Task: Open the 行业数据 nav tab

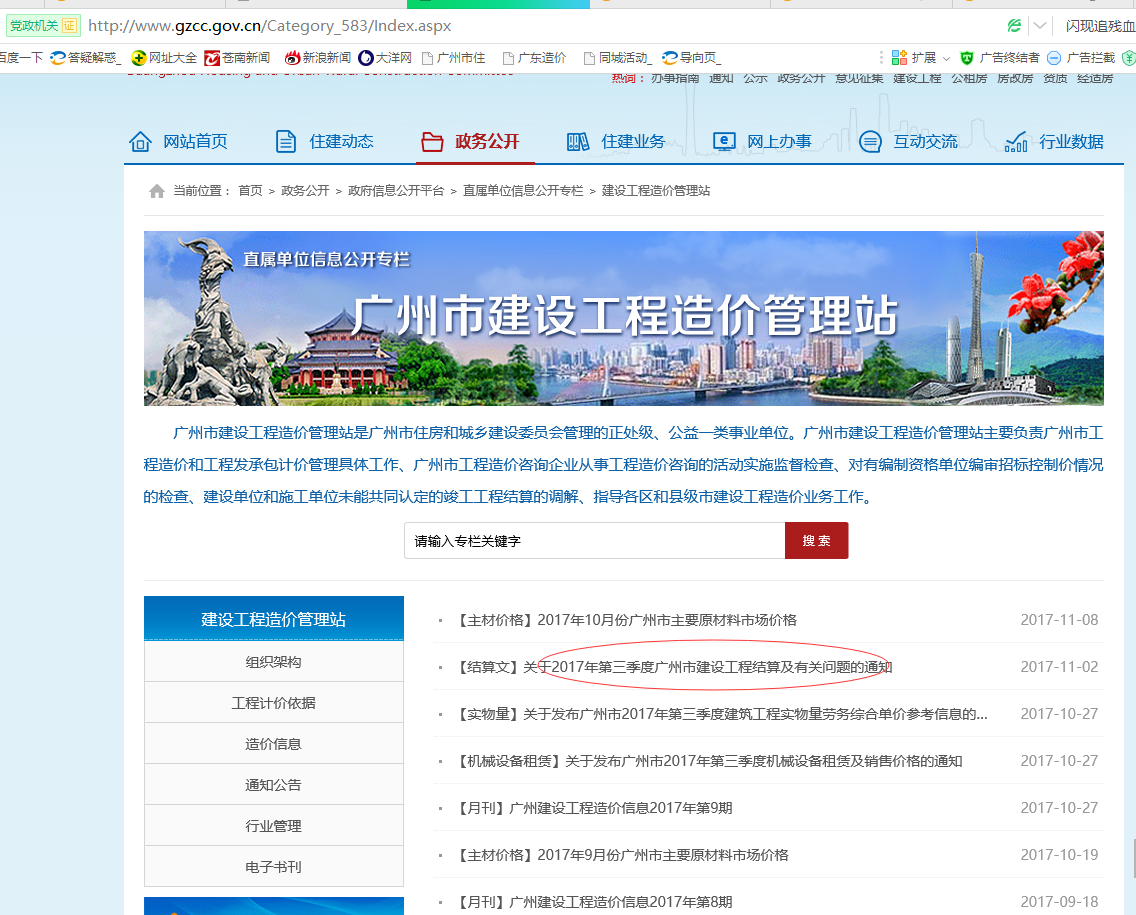Action: pos(1055,141)
